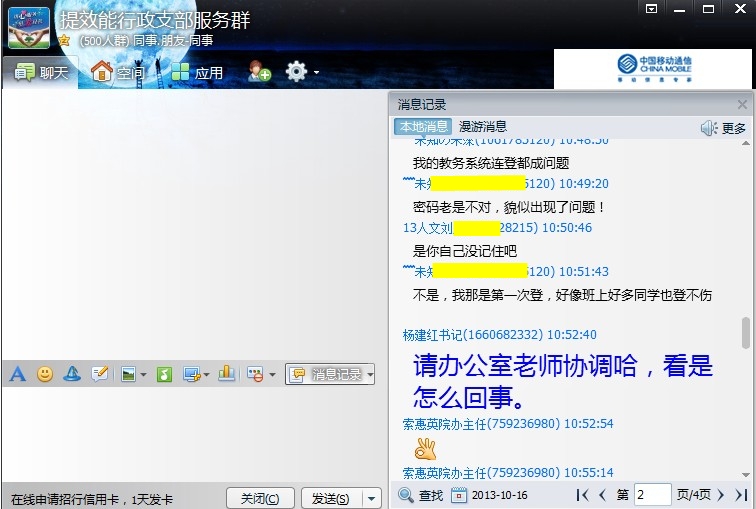Click the message history scrollbar thumb

pyautogui.click(x=746, y=333)
